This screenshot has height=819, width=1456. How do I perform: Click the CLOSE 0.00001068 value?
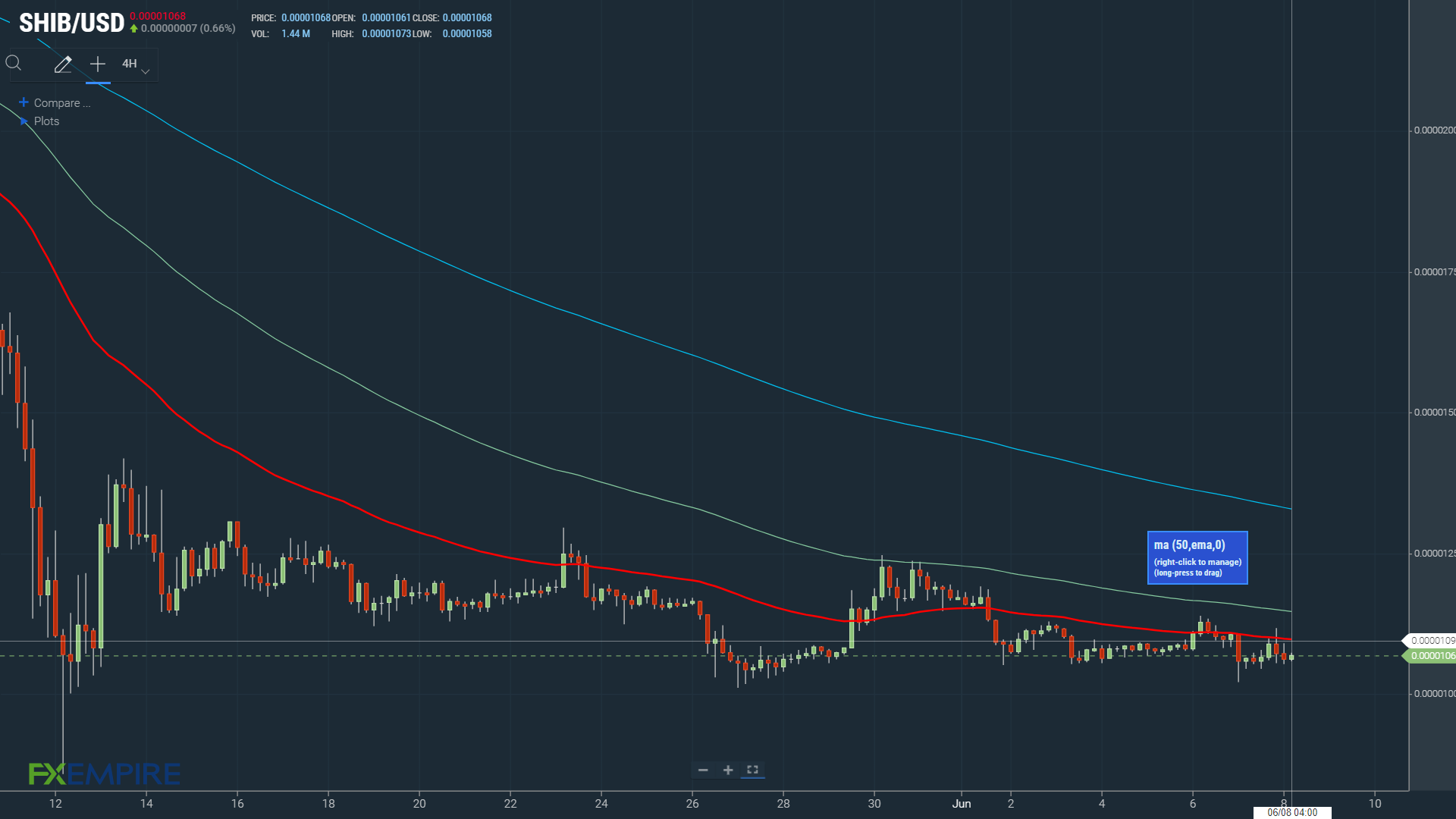(x=467, y=17)
